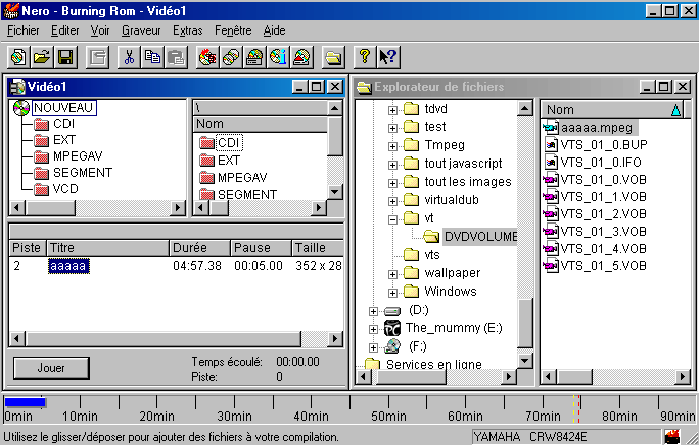This screenshot has width=700, height=446.
Task: Open the Fichier menu
Action: 23,30
